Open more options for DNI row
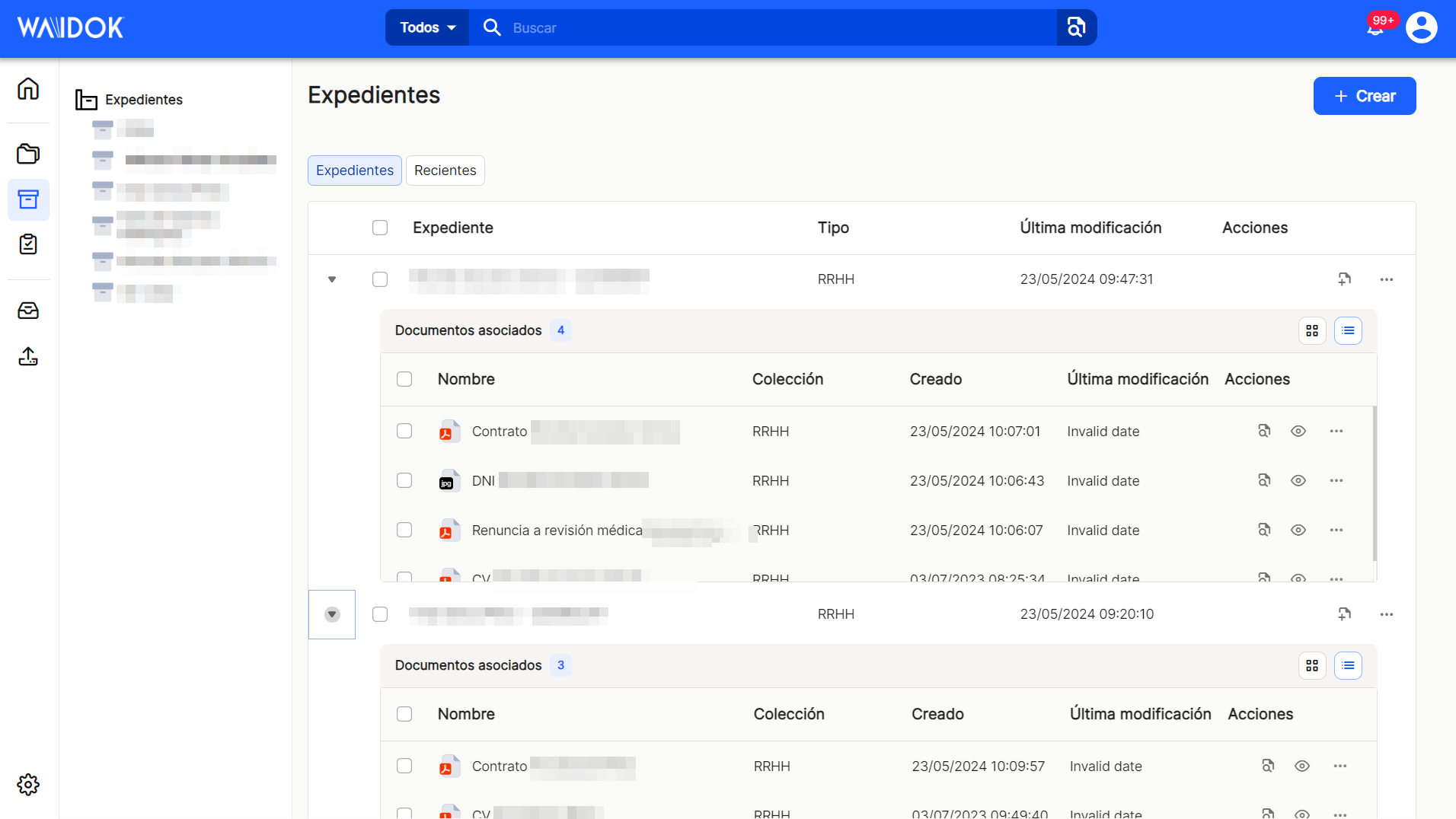Screen dimensions: 1456x819 1336,480
